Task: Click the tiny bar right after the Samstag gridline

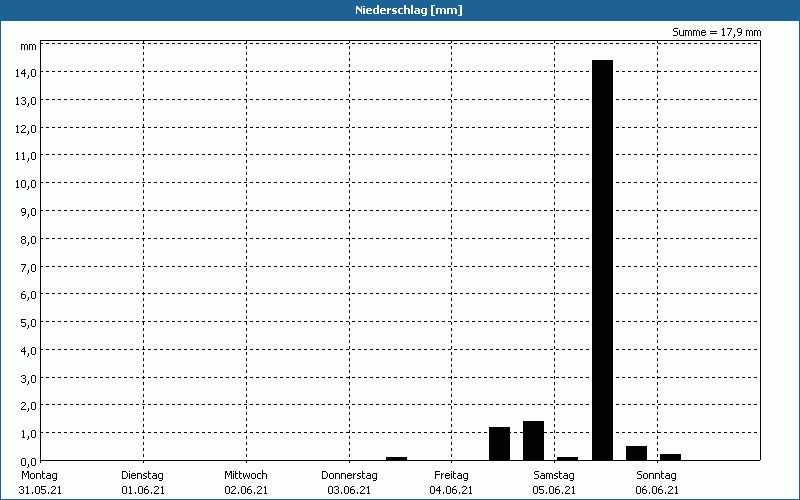Action: pyautogui.click(x=567, y=459)
